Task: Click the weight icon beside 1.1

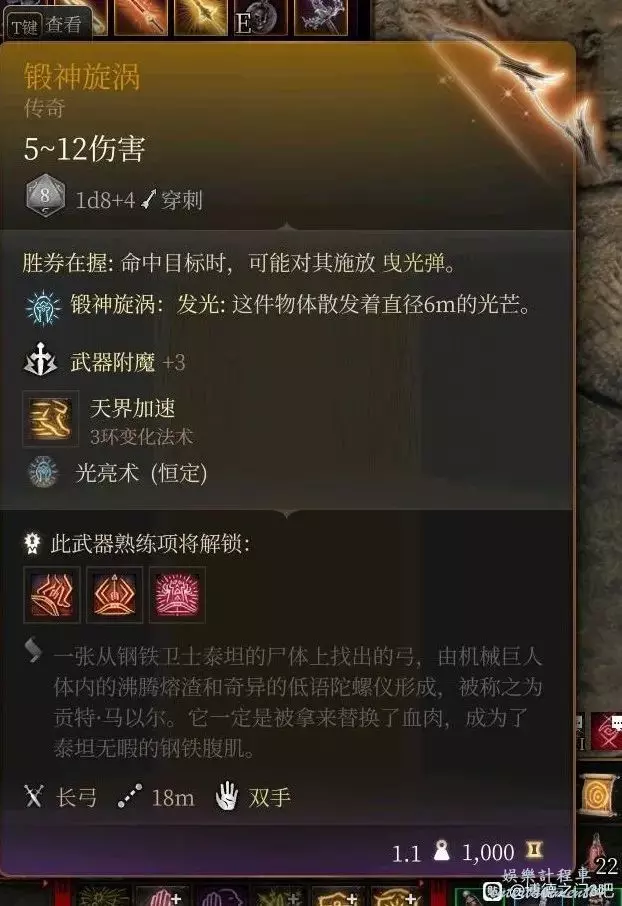Action: pyautogui.click(x=442, y=851)
